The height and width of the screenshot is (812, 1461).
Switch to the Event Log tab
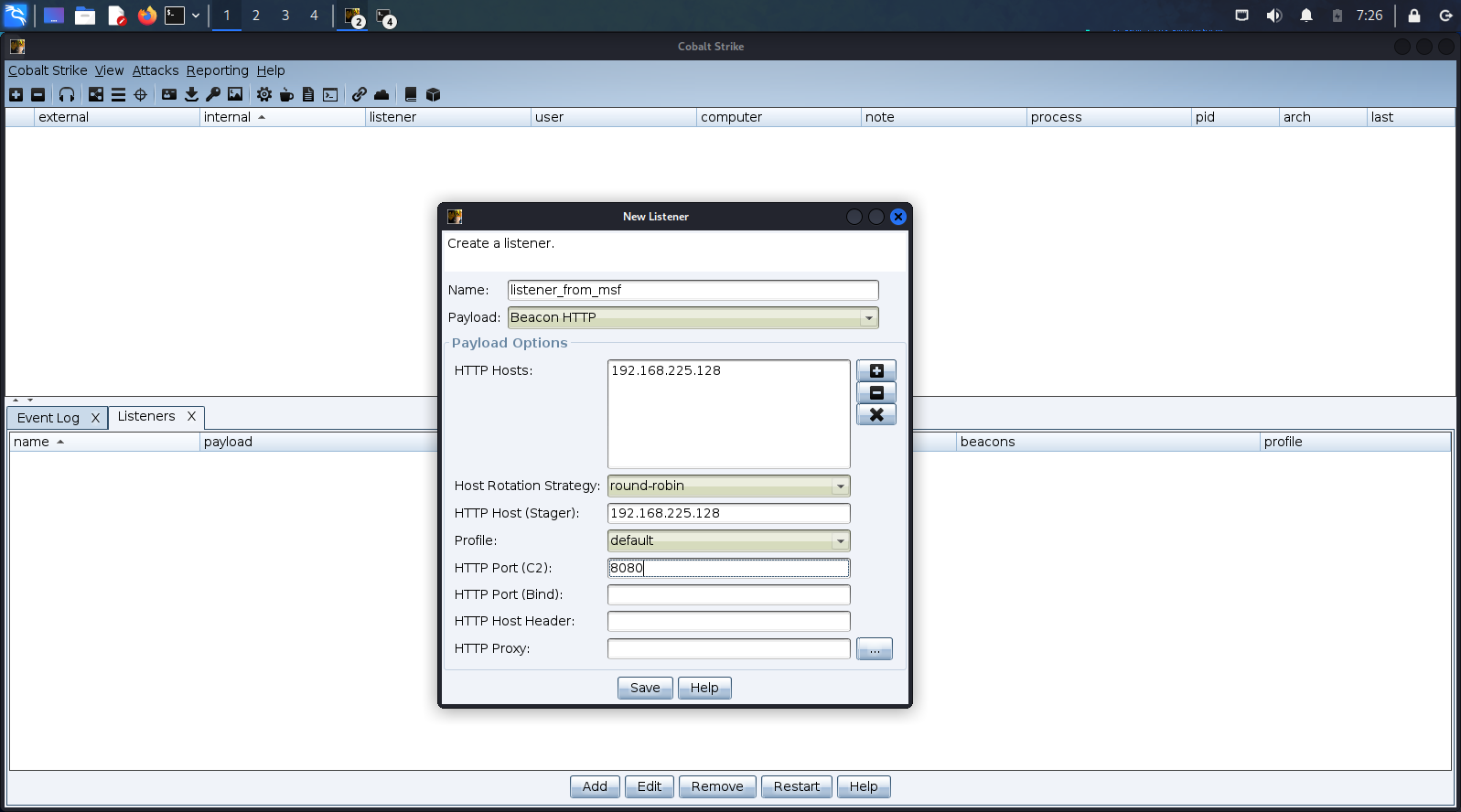point(48,418)
